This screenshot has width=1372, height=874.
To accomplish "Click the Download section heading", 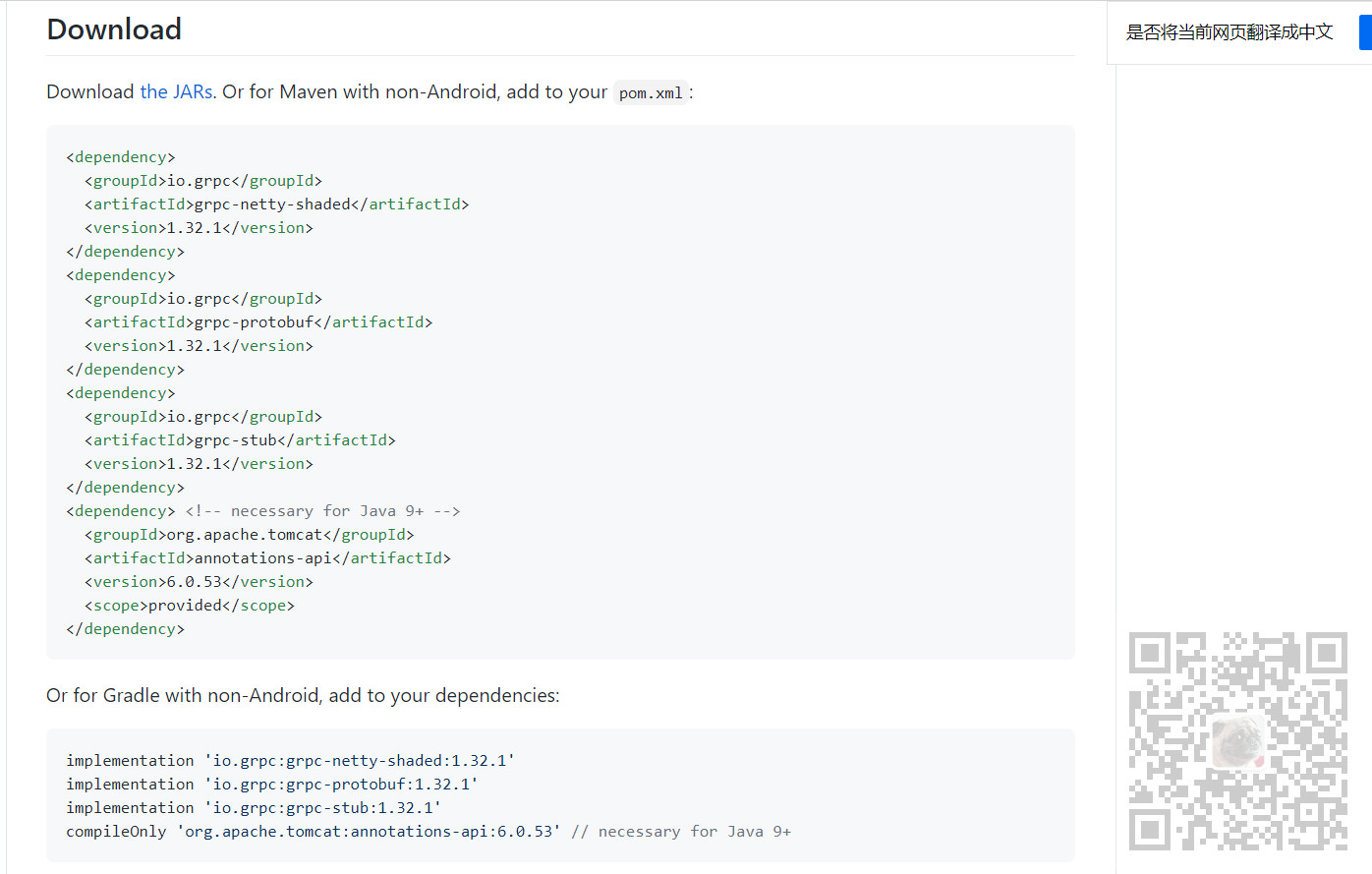I will [114, 29].
